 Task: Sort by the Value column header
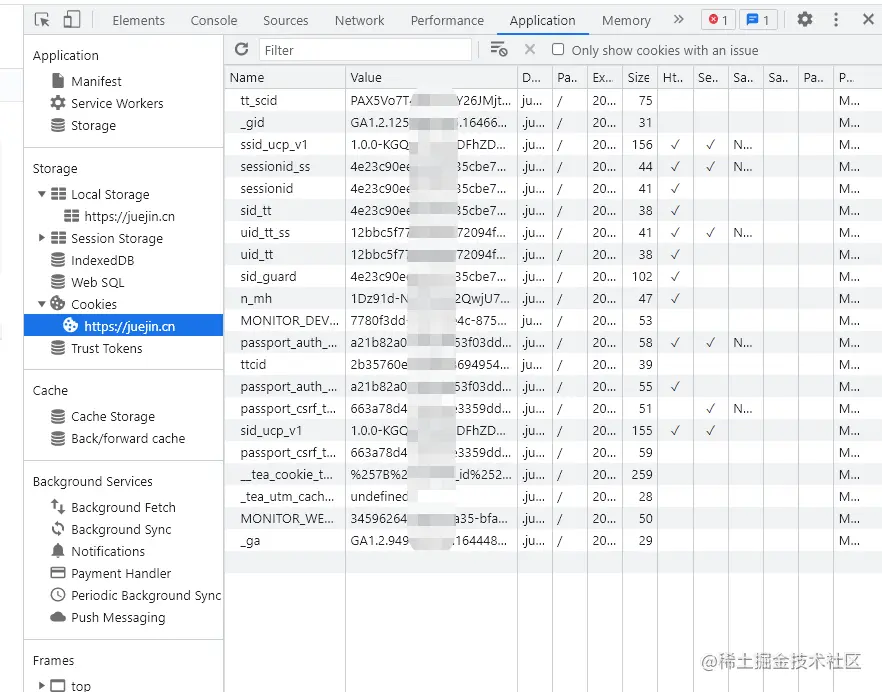431,78
